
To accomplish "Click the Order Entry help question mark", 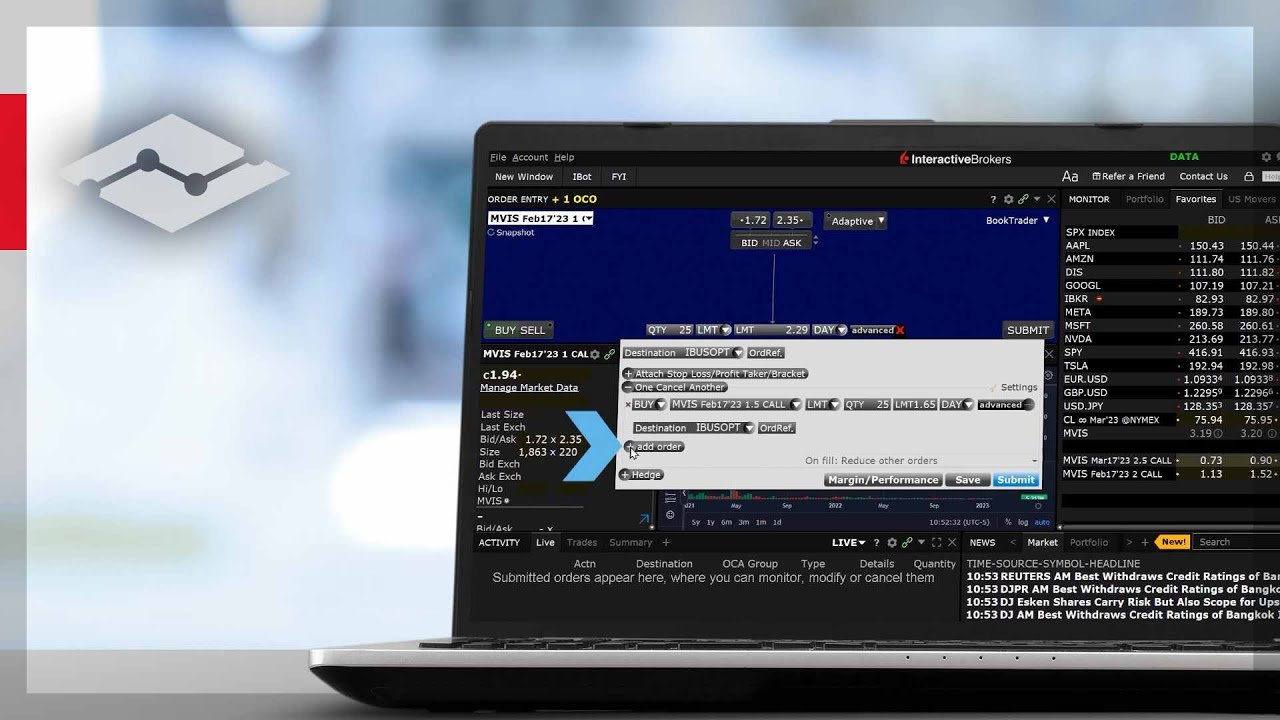I will [993, 199].
